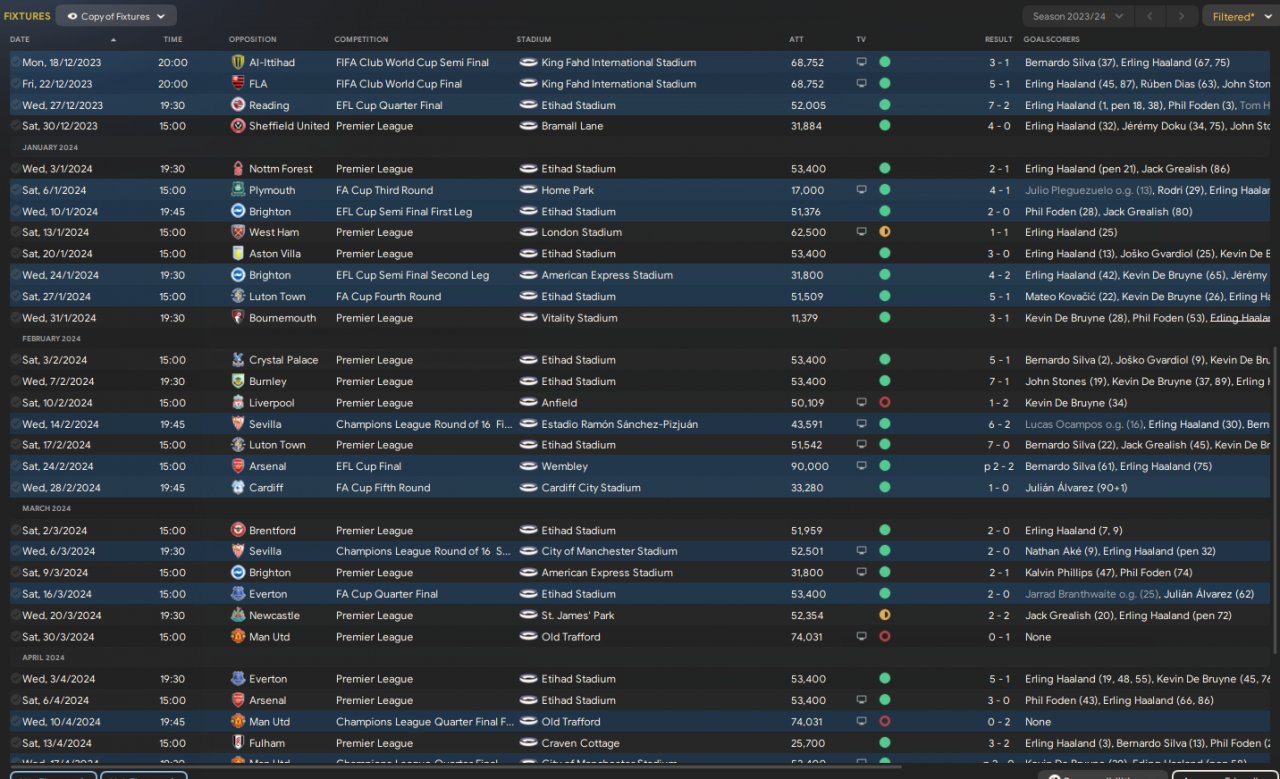Image resolution: width=1280 pixels, height=779 pixels.
Task: Click the Goalscorers column header
Action: tap(1051, 40)
